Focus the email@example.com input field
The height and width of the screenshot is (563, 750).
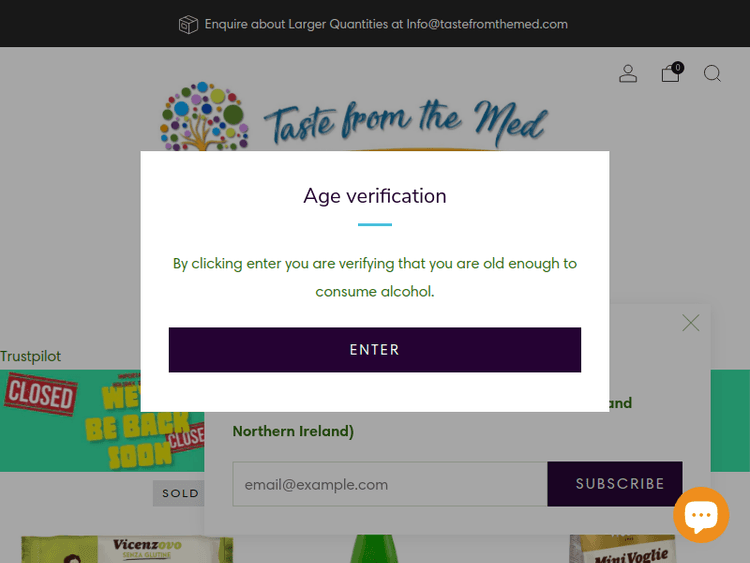pyautogui.click(x=390, y=484)
